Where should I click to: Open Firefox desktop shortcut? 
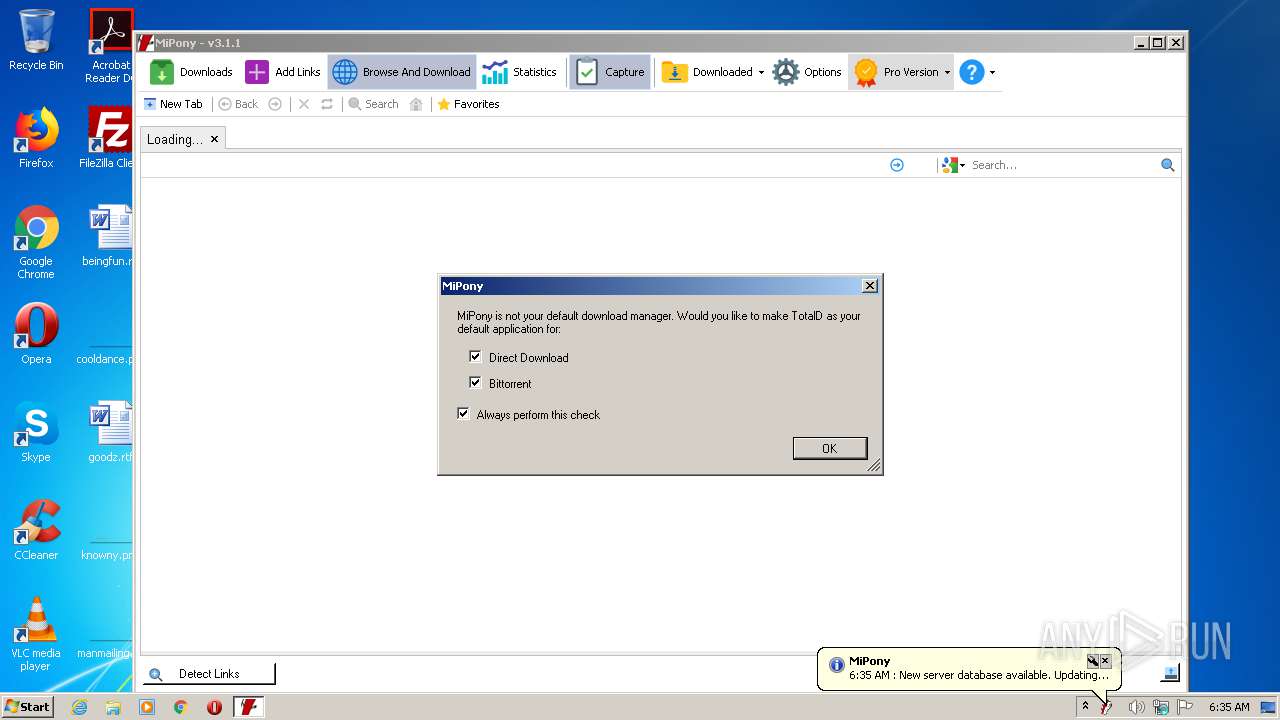[x=36, y=138]
